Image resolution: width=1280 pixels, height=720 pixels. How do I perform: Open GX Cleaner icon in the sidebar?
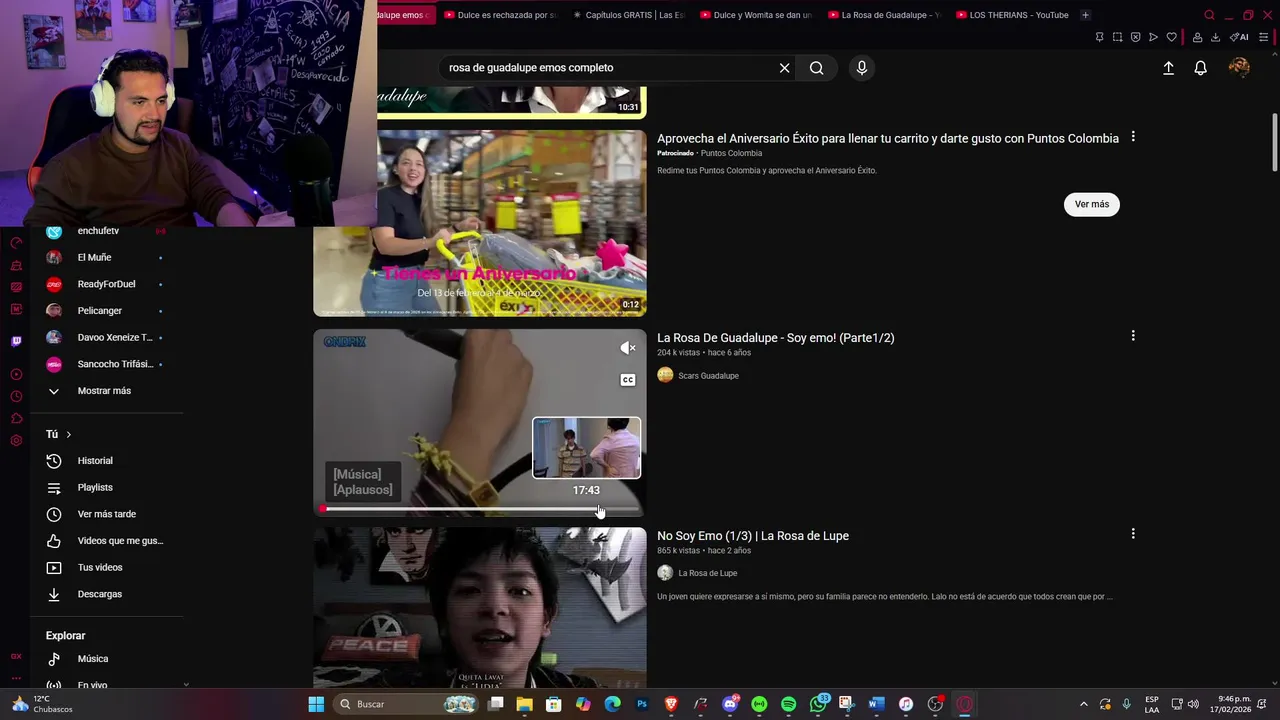pos(16,265)
